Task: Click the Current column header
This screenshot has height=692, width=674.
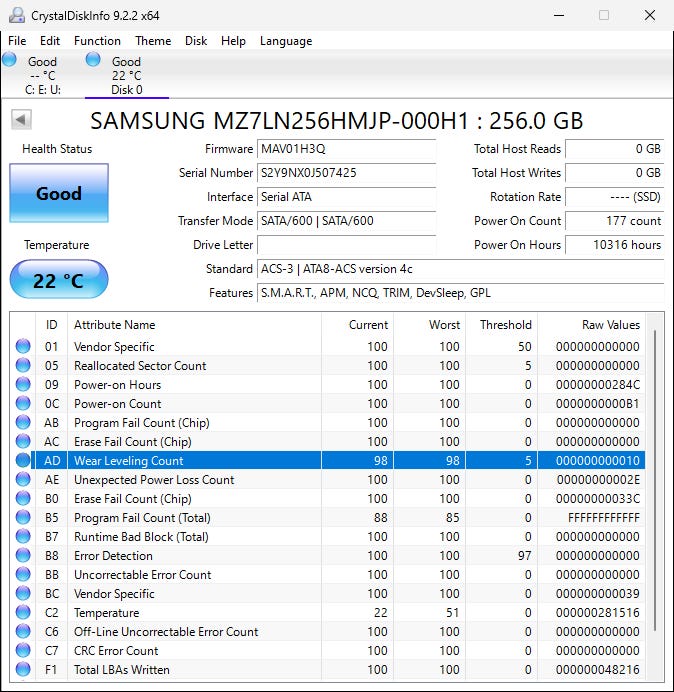Action: (x=357, y=325)
